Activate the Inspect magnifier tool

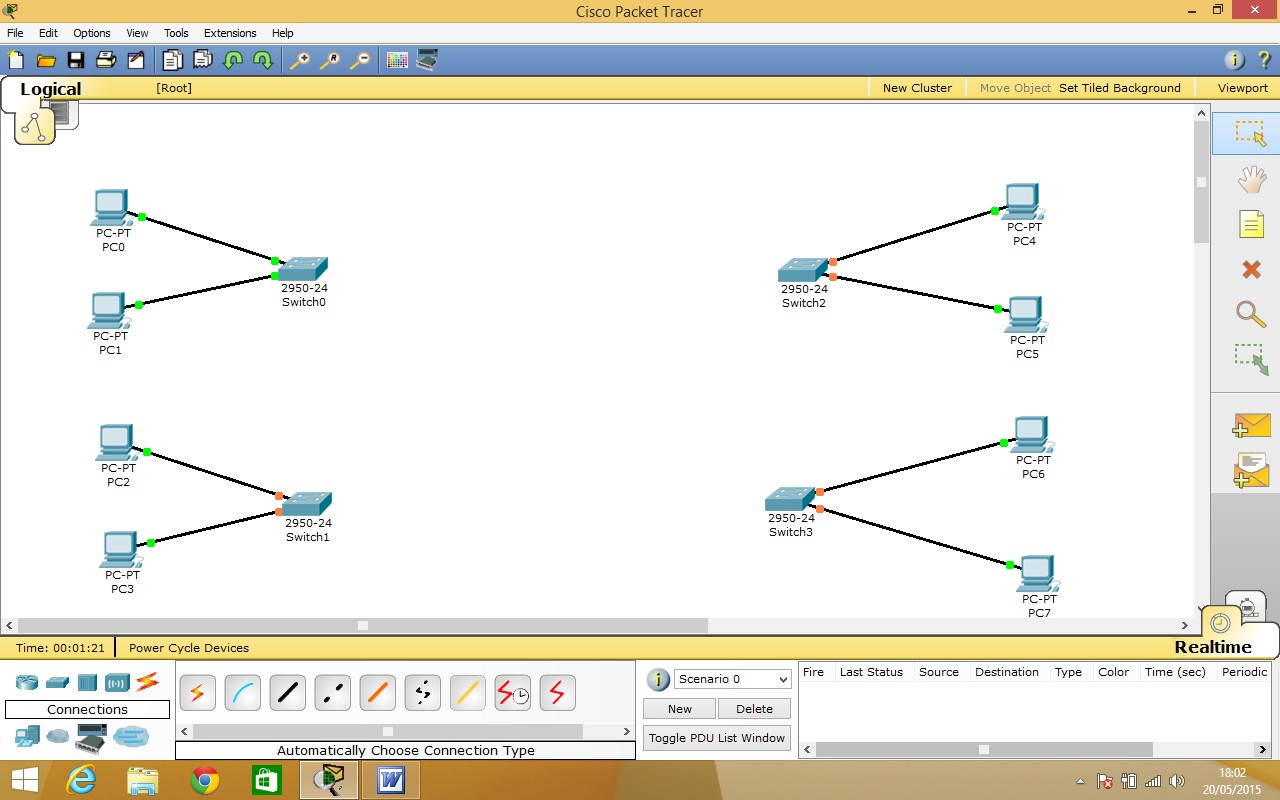(1251, 314)
